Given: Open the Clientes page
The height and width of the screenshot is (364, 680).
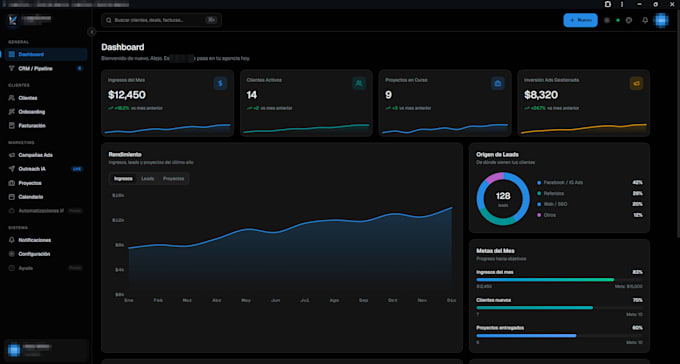Looking at the screenshot, I should 46,98.
